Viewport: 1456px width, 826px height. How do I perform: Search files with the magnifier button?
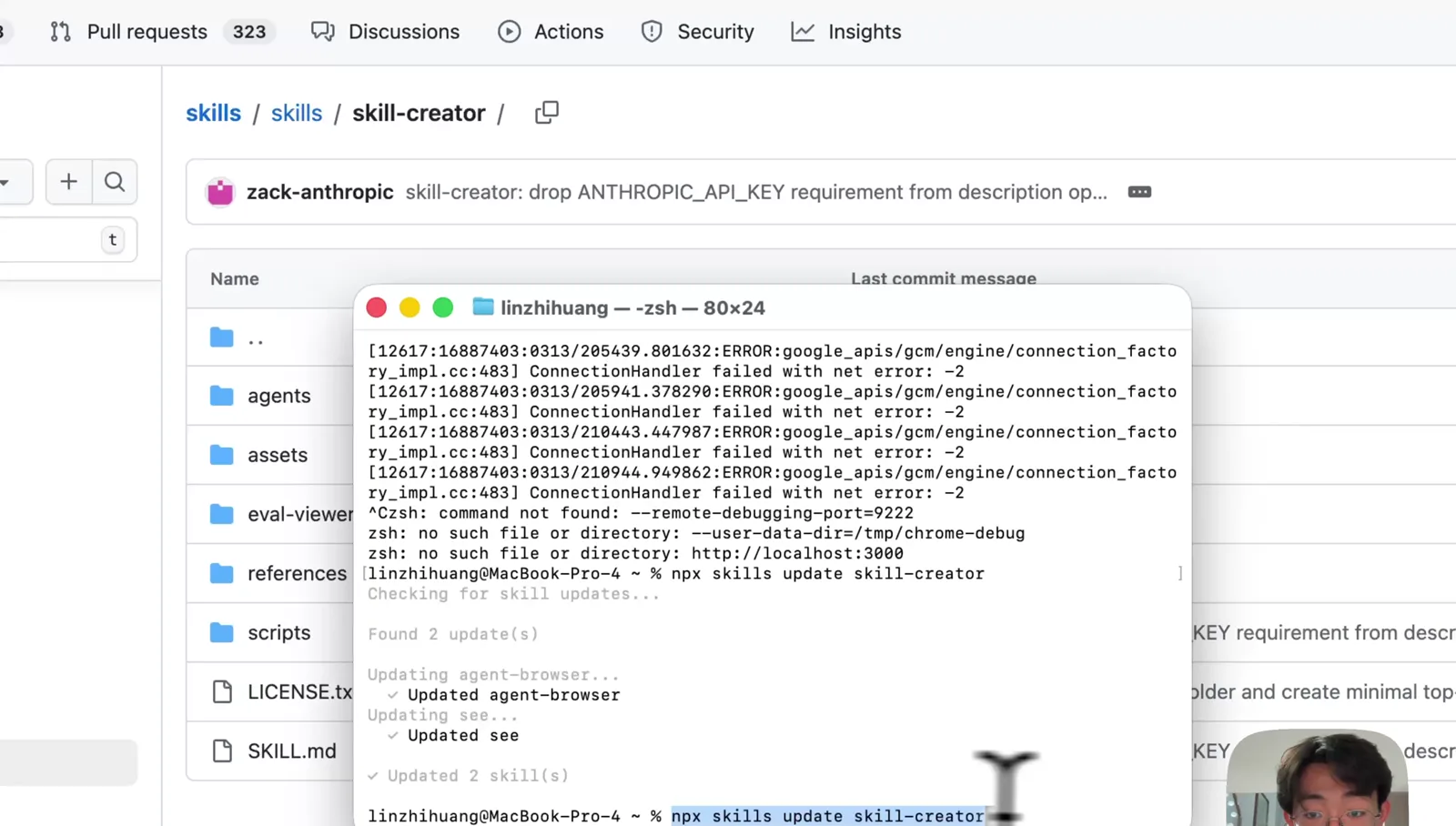[115, 182]
